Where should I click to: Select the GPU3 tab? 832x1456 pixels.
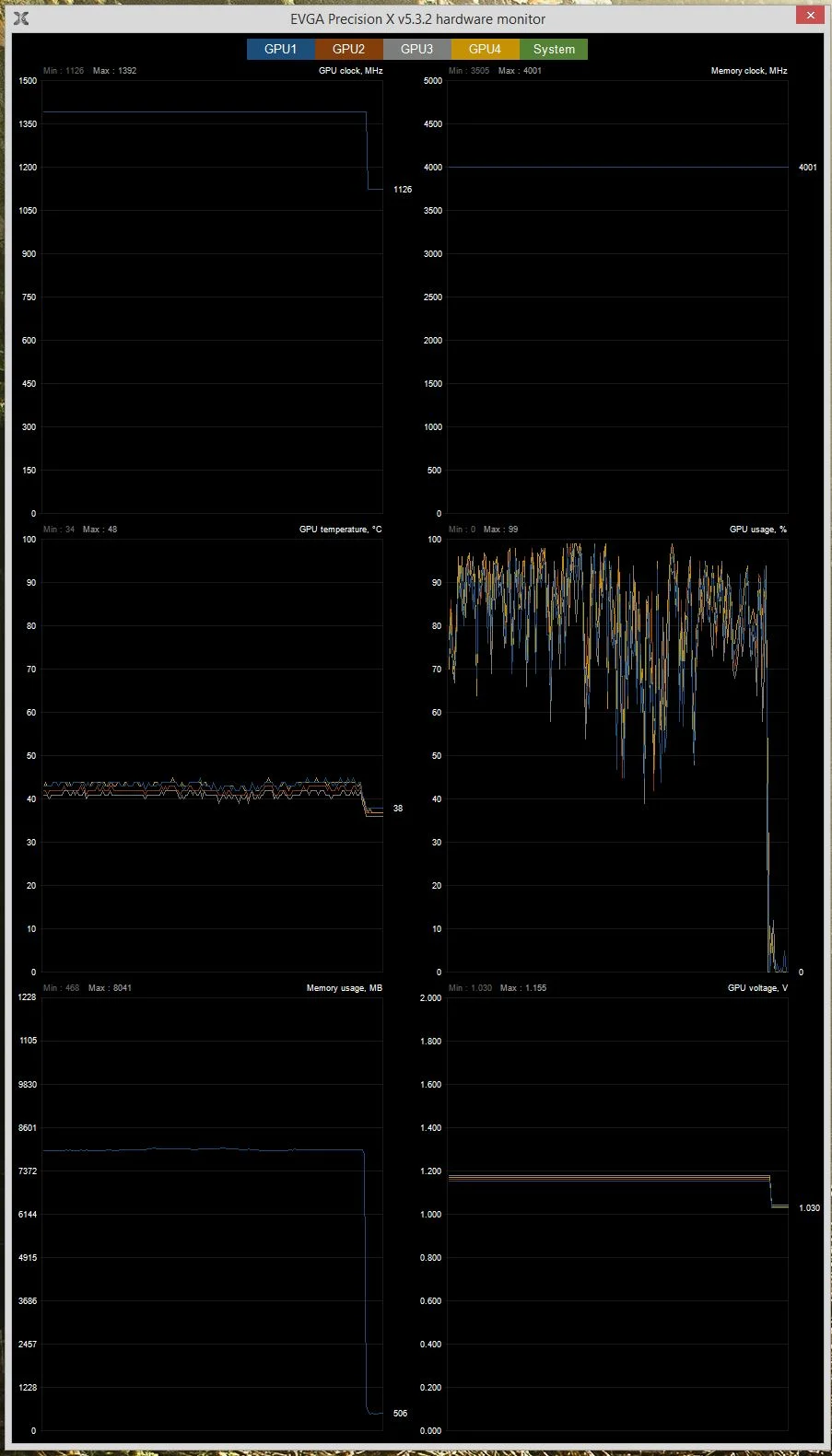417,49
